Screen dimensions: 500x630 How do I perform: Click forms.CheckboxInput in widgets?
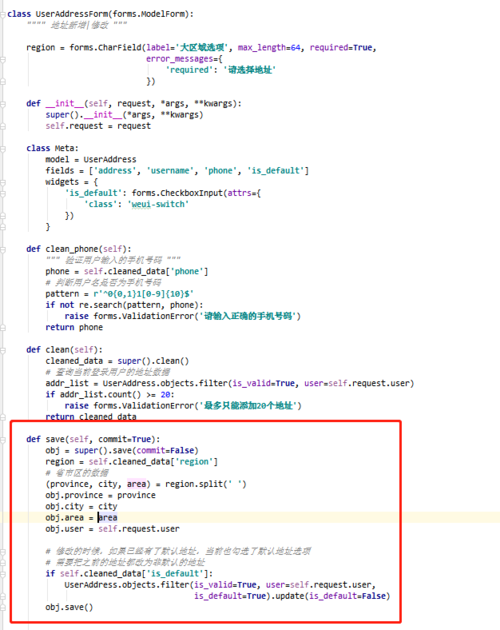[x=177, y=193]
